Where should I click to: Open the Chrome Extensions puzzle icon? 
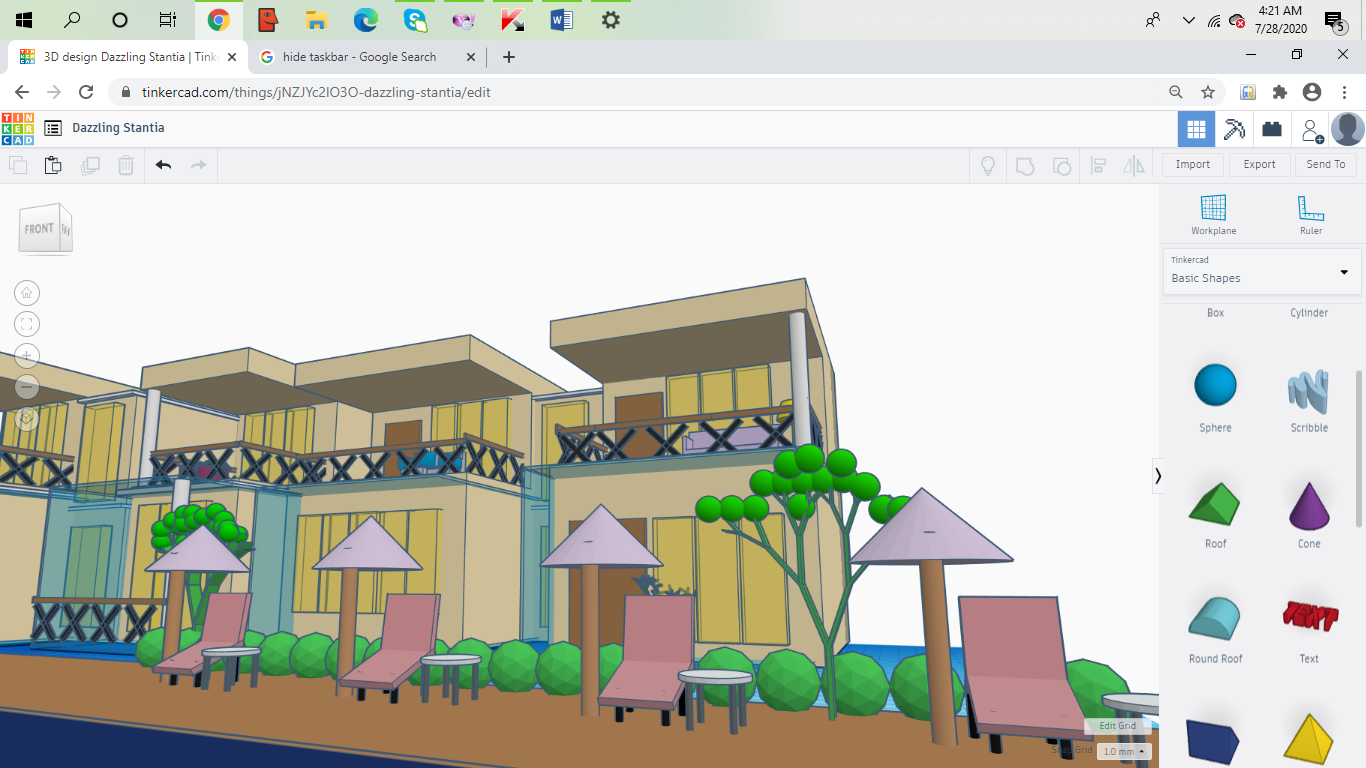pyautogui.click(x=1280, y=92)
